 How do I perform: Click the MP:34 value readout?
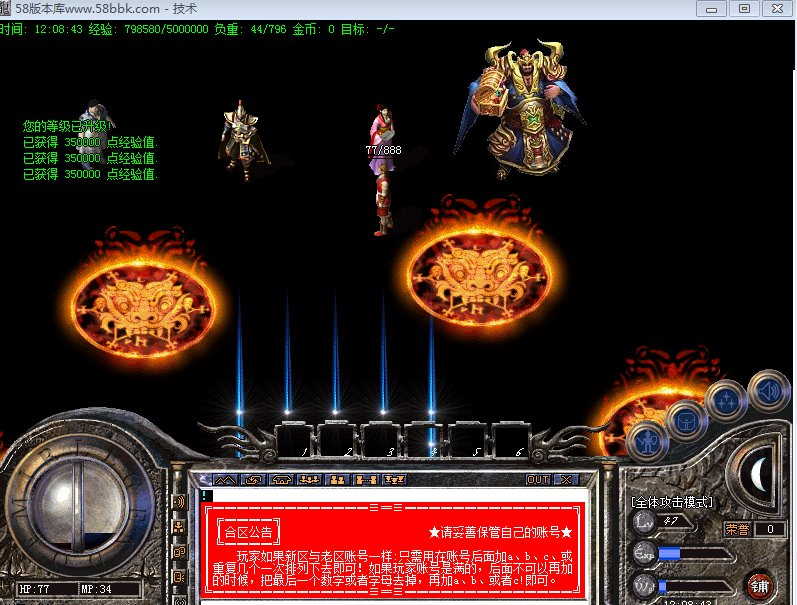pyautogui.click(x=96, y=589)
